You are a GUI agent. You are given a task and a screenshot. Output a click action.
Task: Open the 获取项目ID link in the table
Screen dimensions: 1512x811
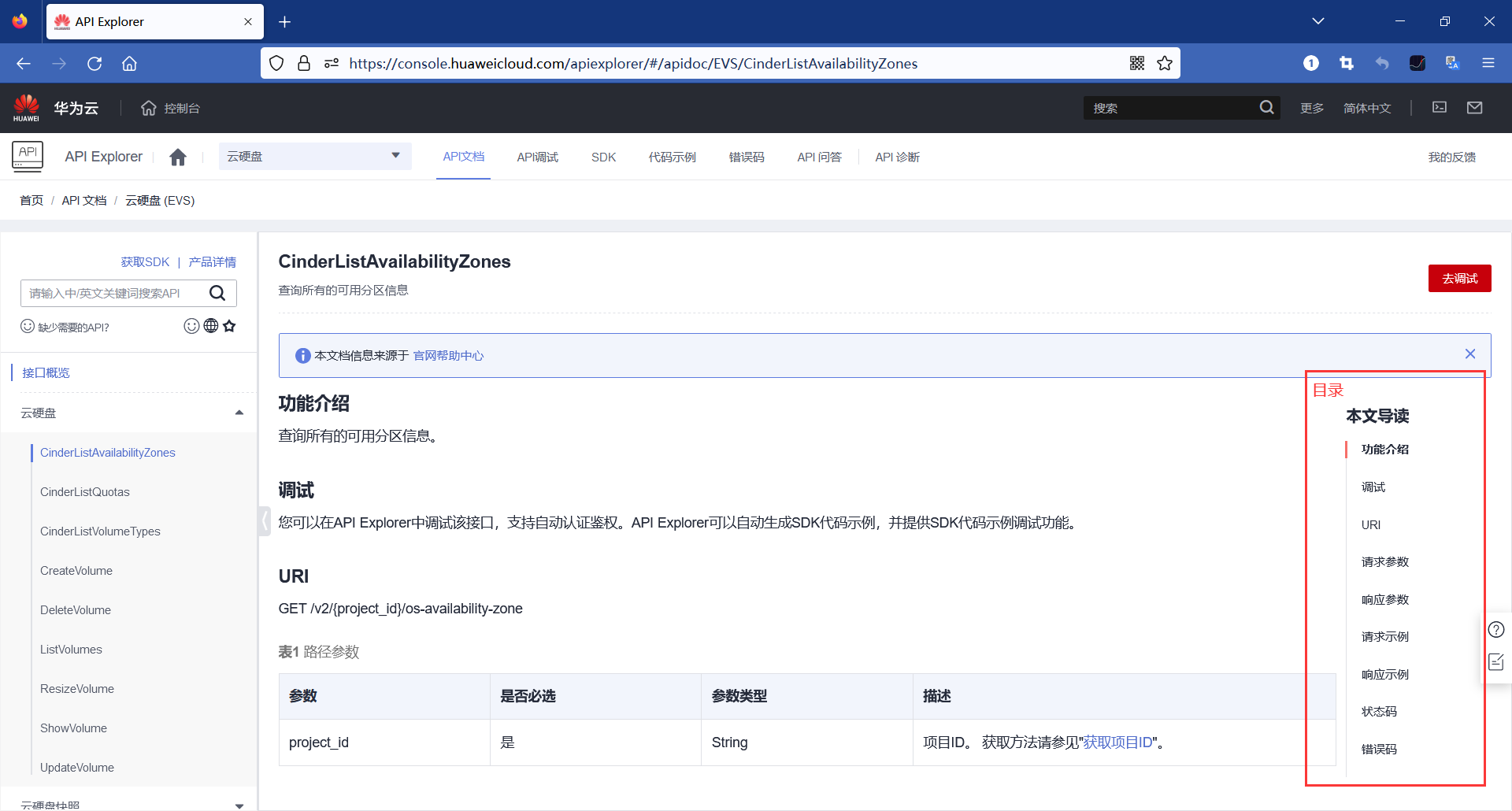(1118, 742)
